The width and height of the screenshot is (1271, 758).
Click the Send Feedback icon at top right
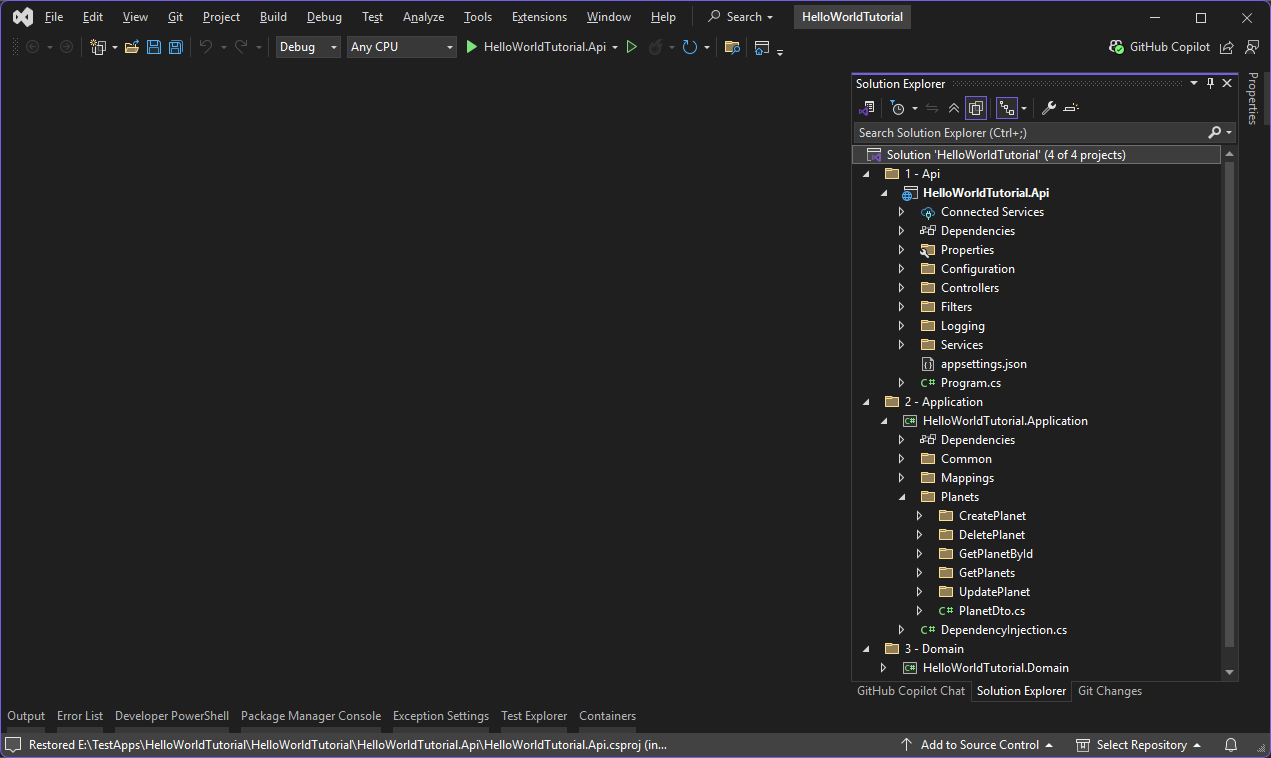tap(1252, 47)
